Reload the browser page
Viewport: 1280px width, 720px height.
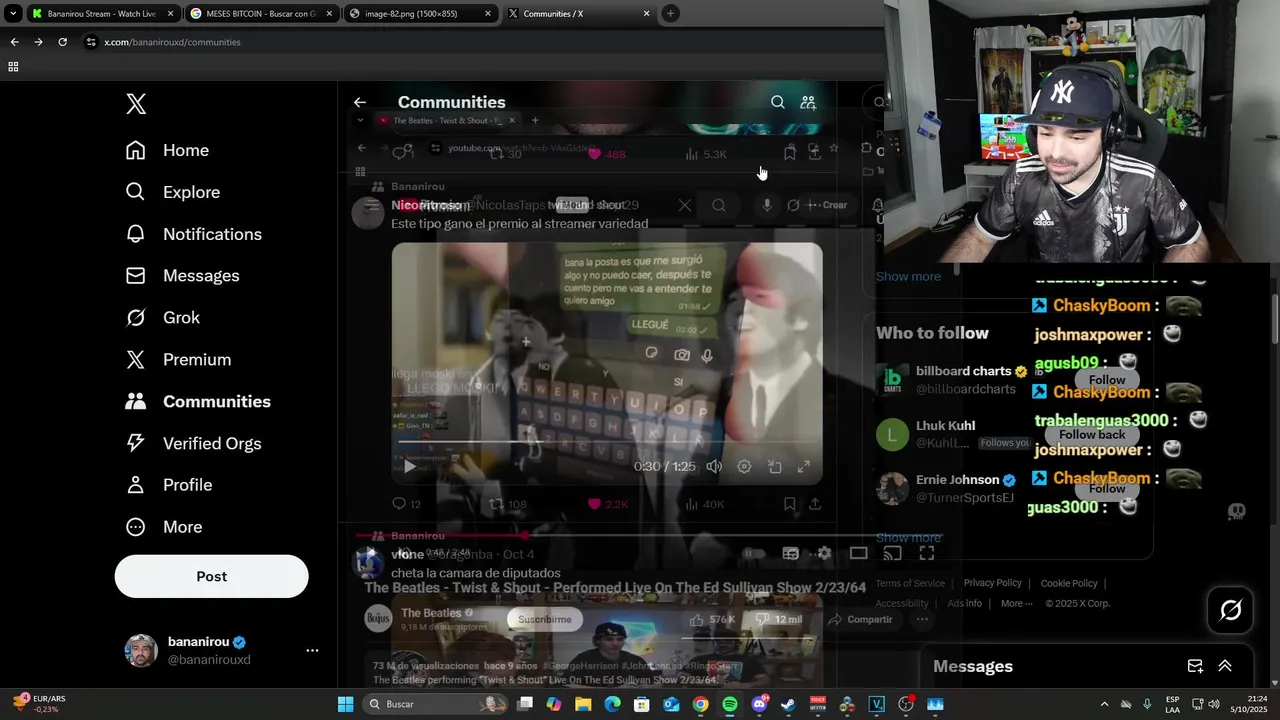62,42
